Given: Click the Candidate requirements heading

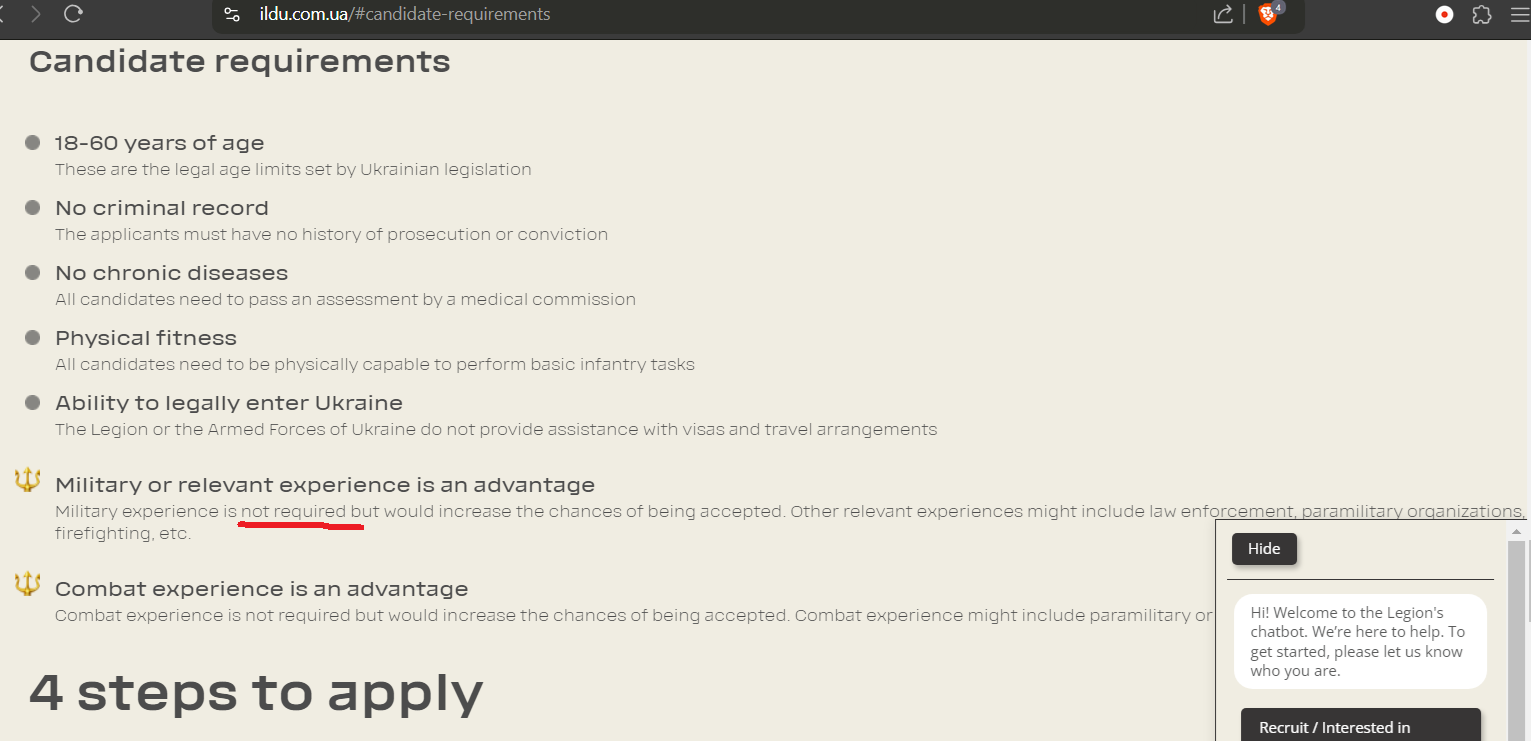Looking at the screenshot, I should 240,62.
